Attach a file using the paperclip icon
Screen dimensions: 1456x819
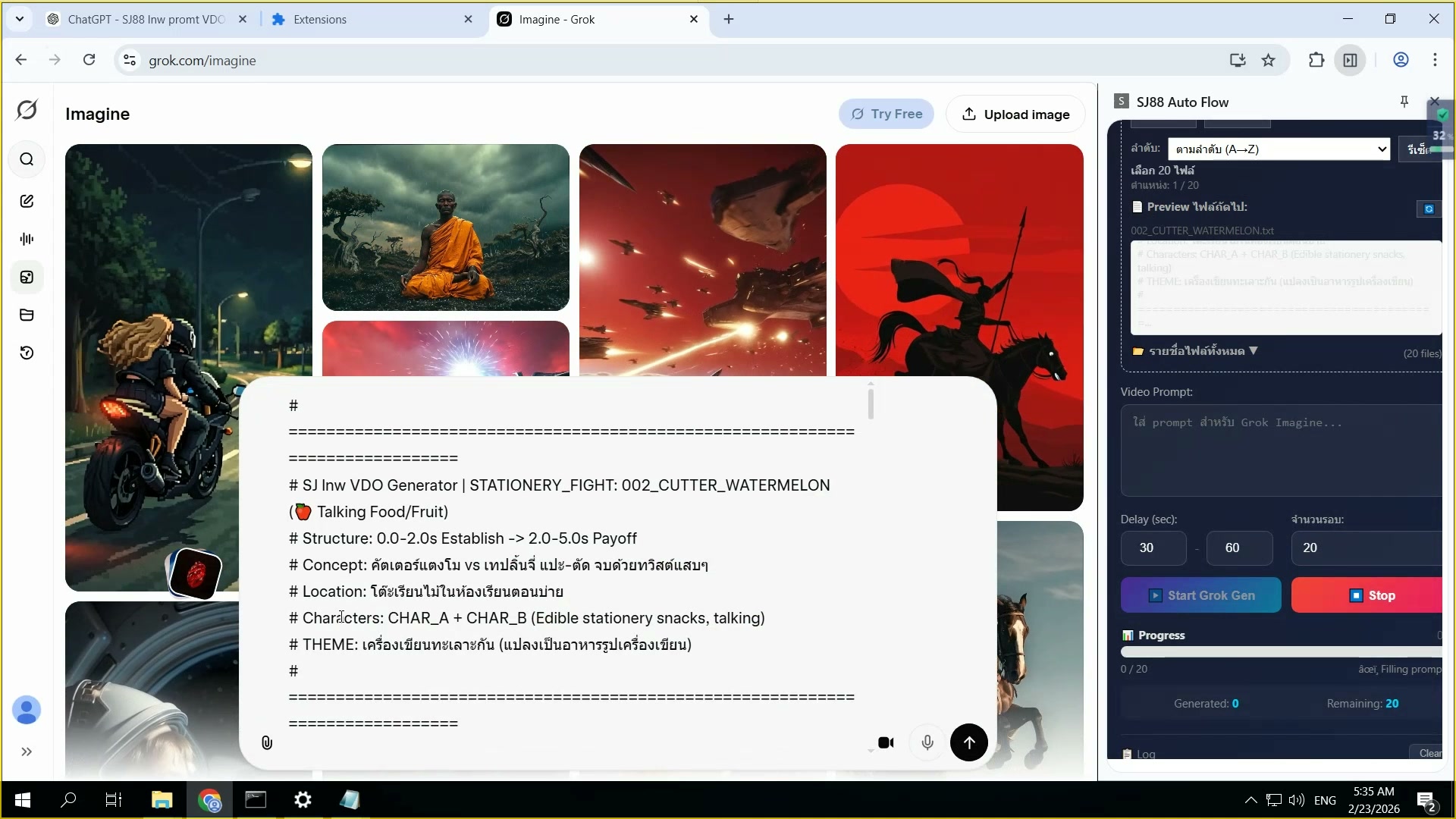click(266, 742)
